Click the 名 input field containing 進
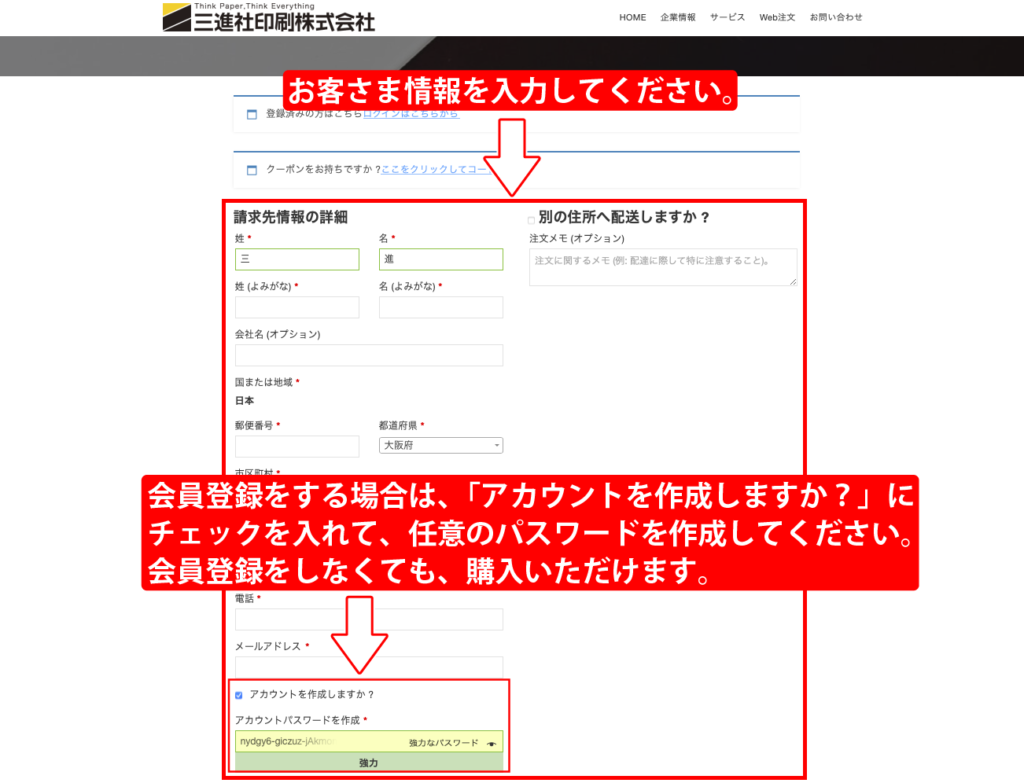 click(441, 259)
